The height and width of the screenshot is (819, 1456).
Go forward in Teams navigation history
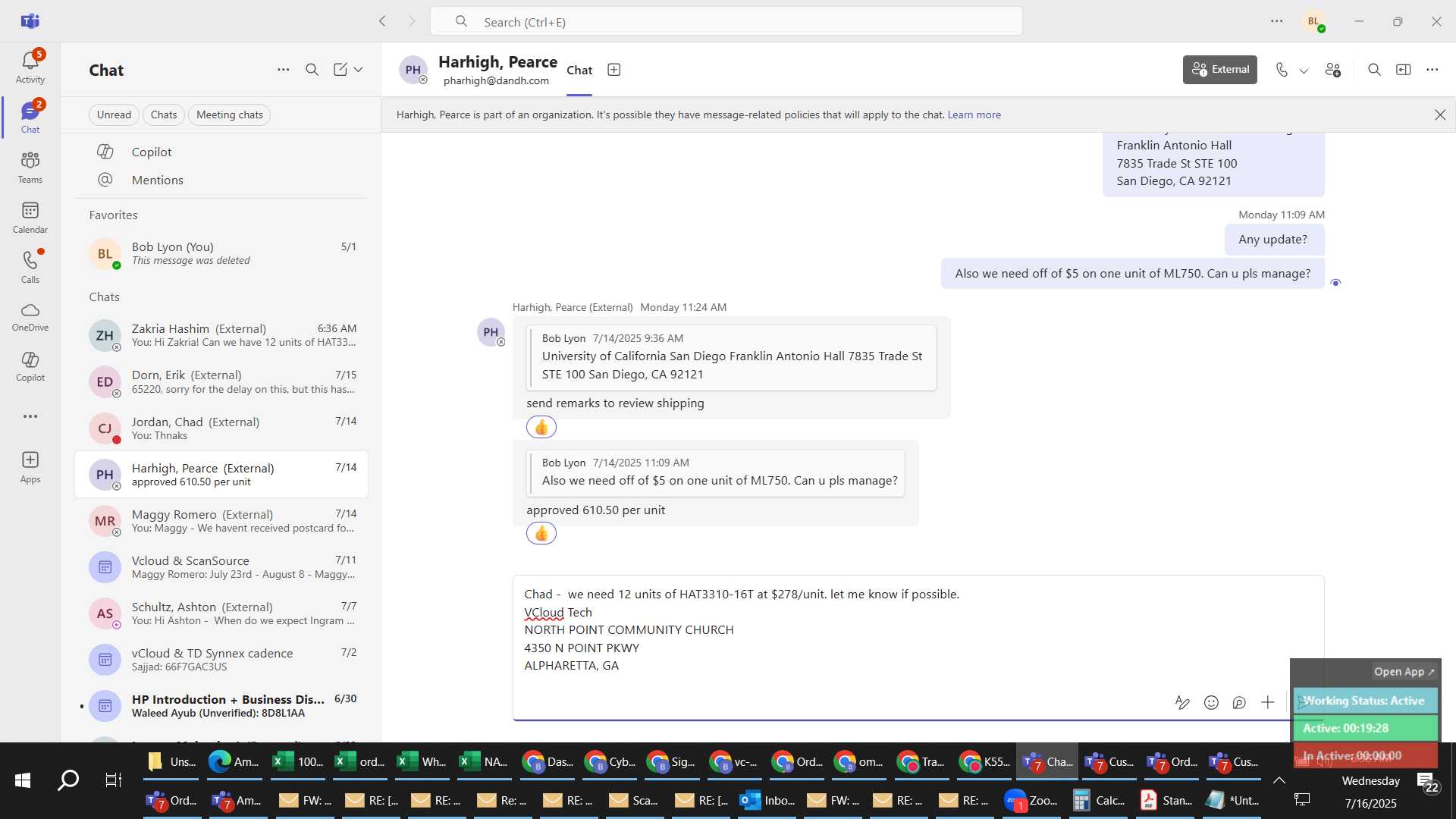coord(413,21)
